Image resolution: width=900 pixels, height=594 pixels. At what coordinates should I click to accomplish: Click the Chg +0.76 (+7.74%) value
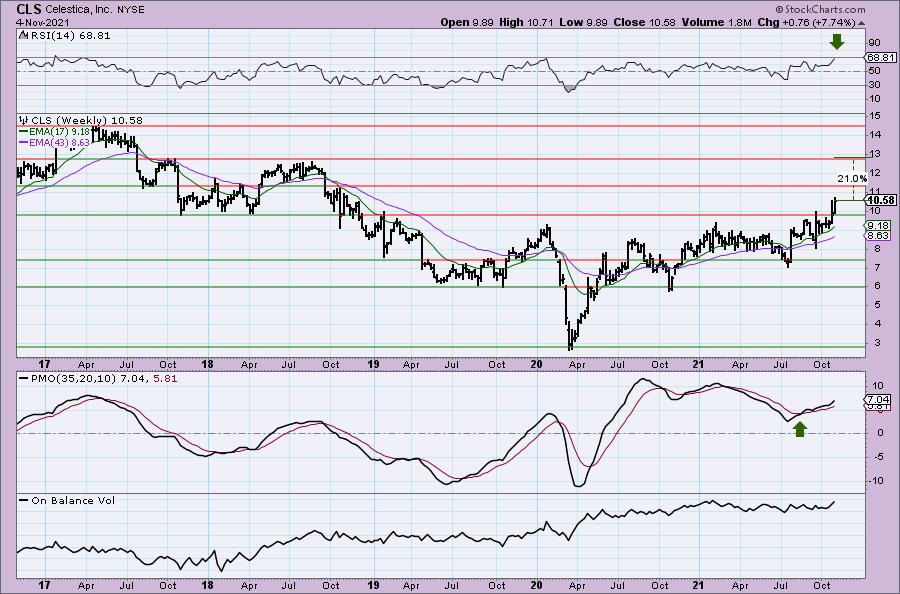(806, 22)
